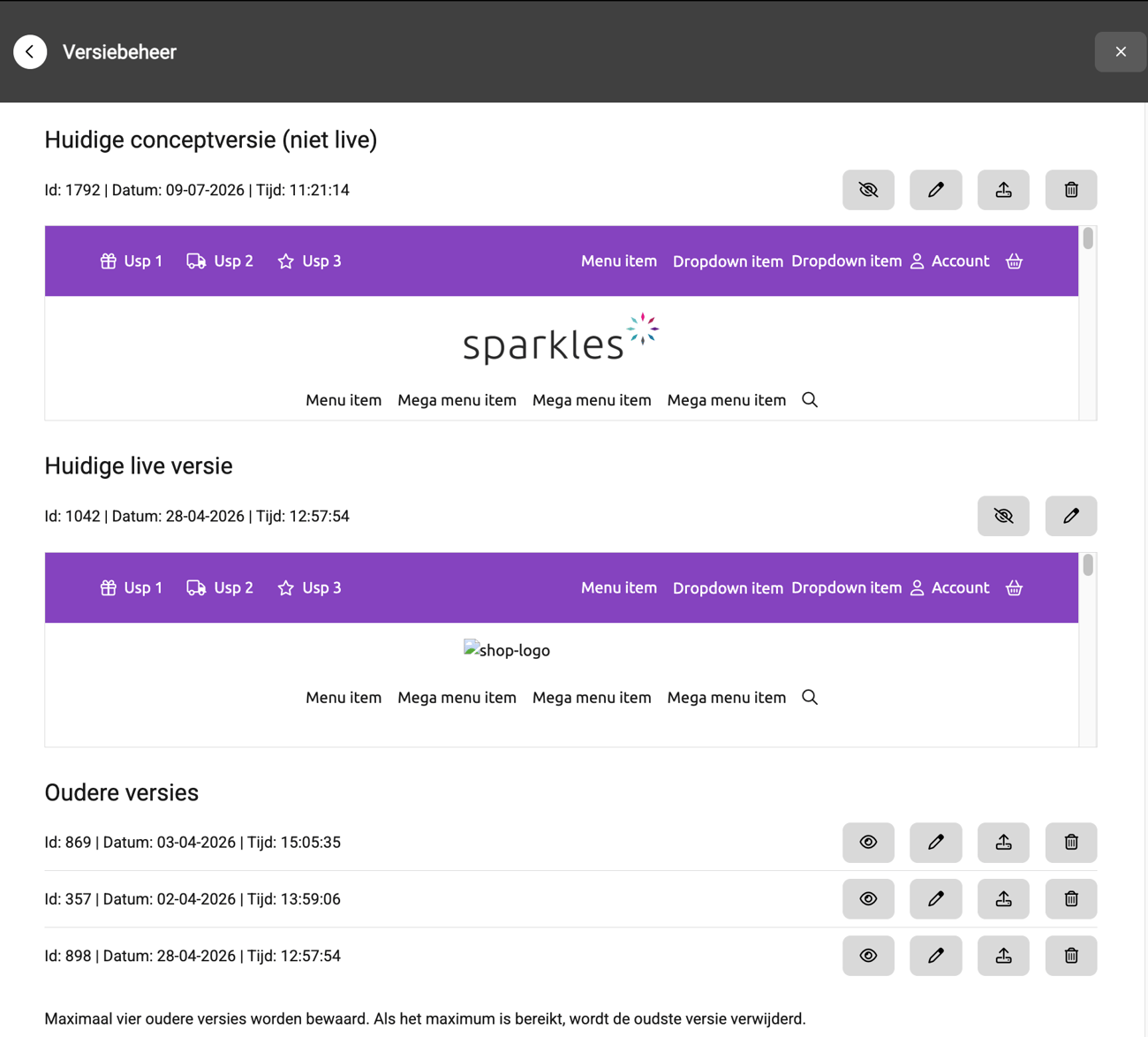This screenshot has height=1037, width=1148.
Task: Publish older version Id 869
Action: click(1003, 843)
